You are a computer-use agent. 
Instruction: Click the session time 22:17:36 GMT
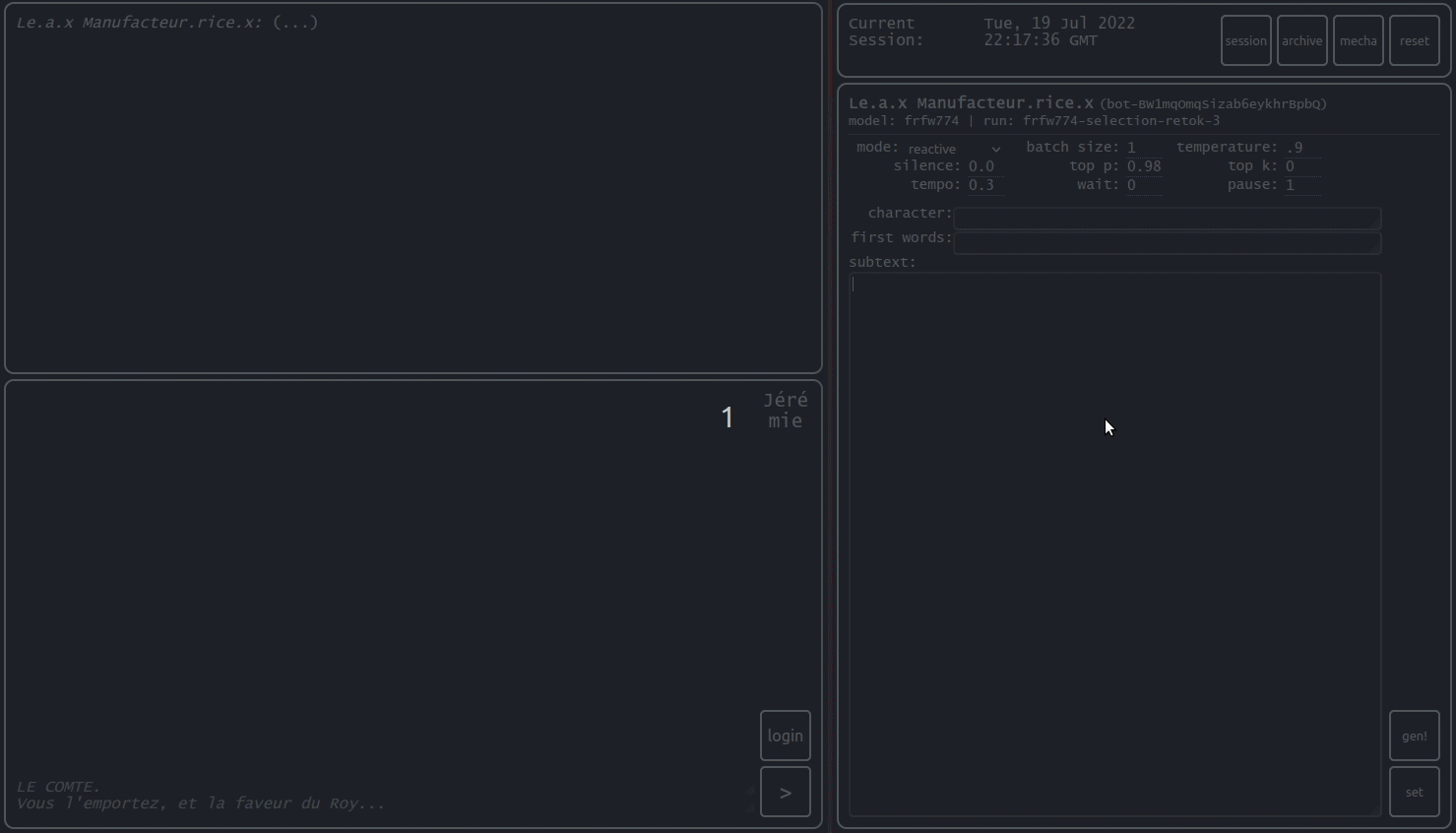tap(1041, 40)
